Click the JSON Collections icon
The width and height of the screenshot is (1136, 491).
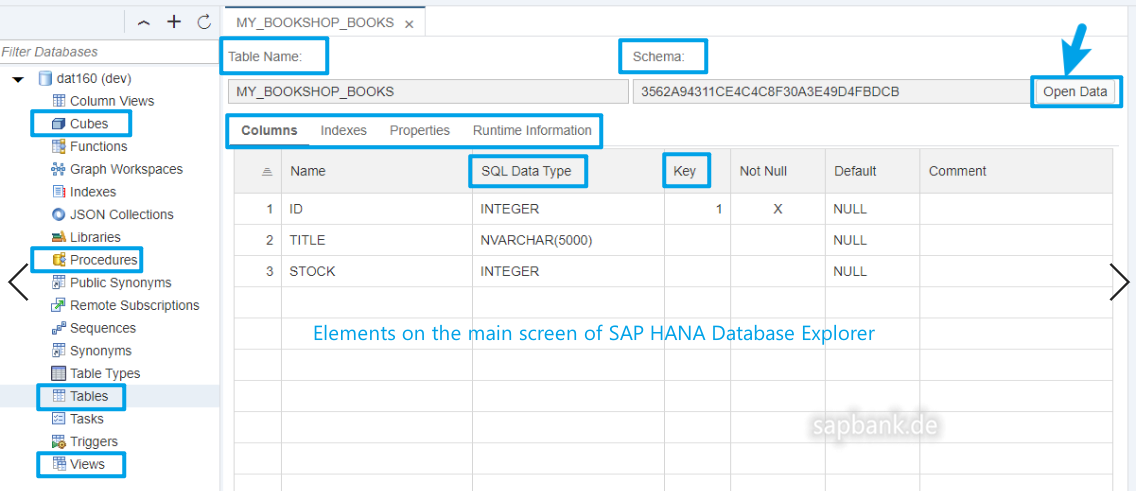point(59,215)
